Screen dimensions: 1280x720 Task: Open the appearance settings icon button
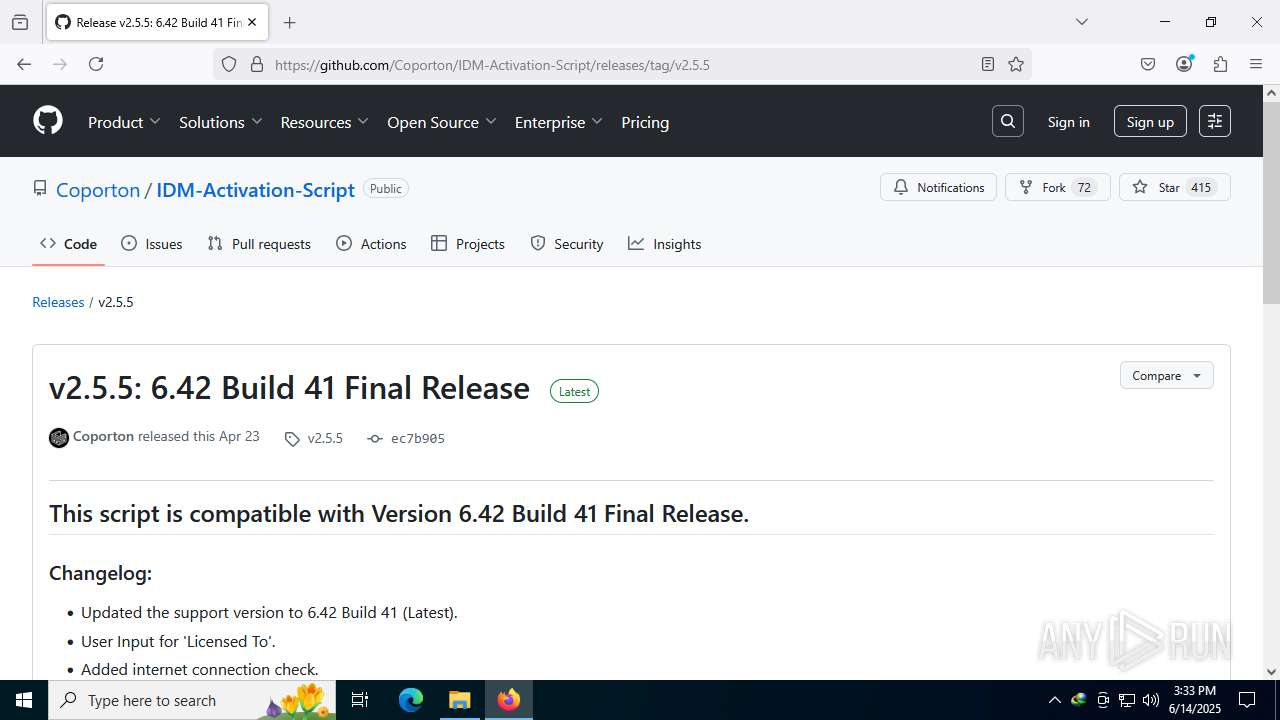click(1215, 121)
